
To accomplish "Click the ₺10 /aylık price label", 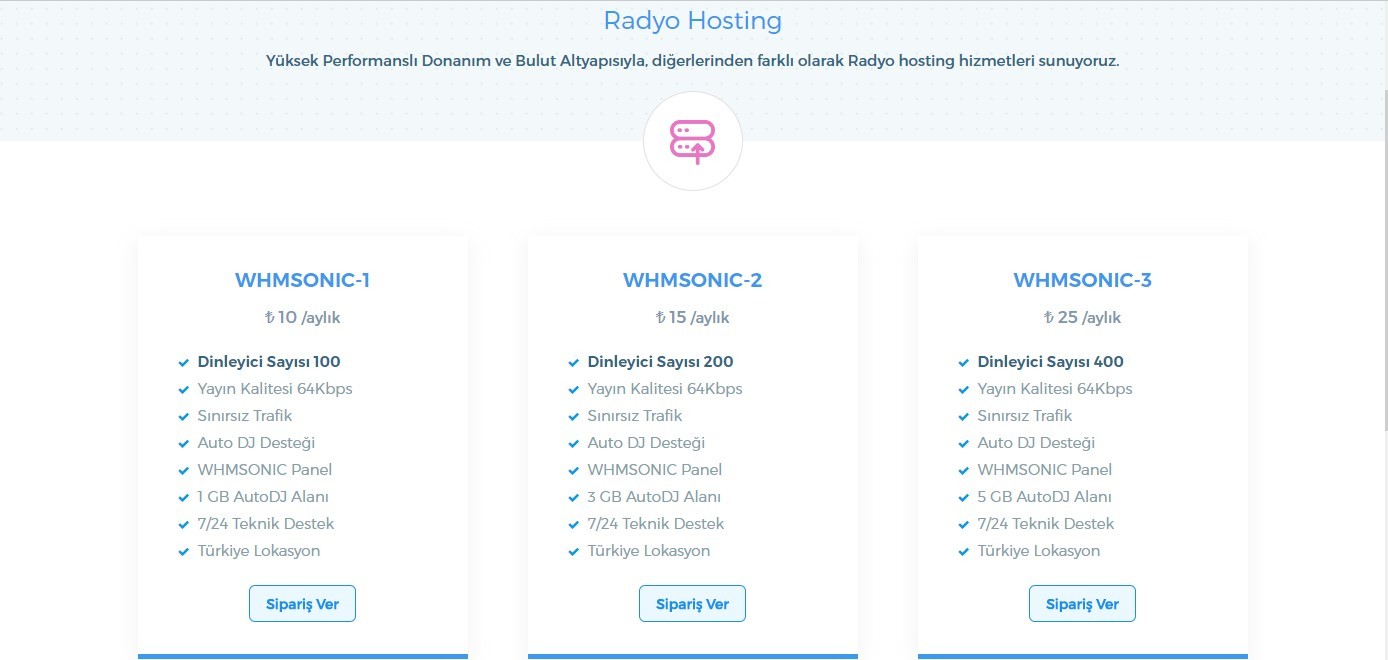I will click(x=302, y=318).
